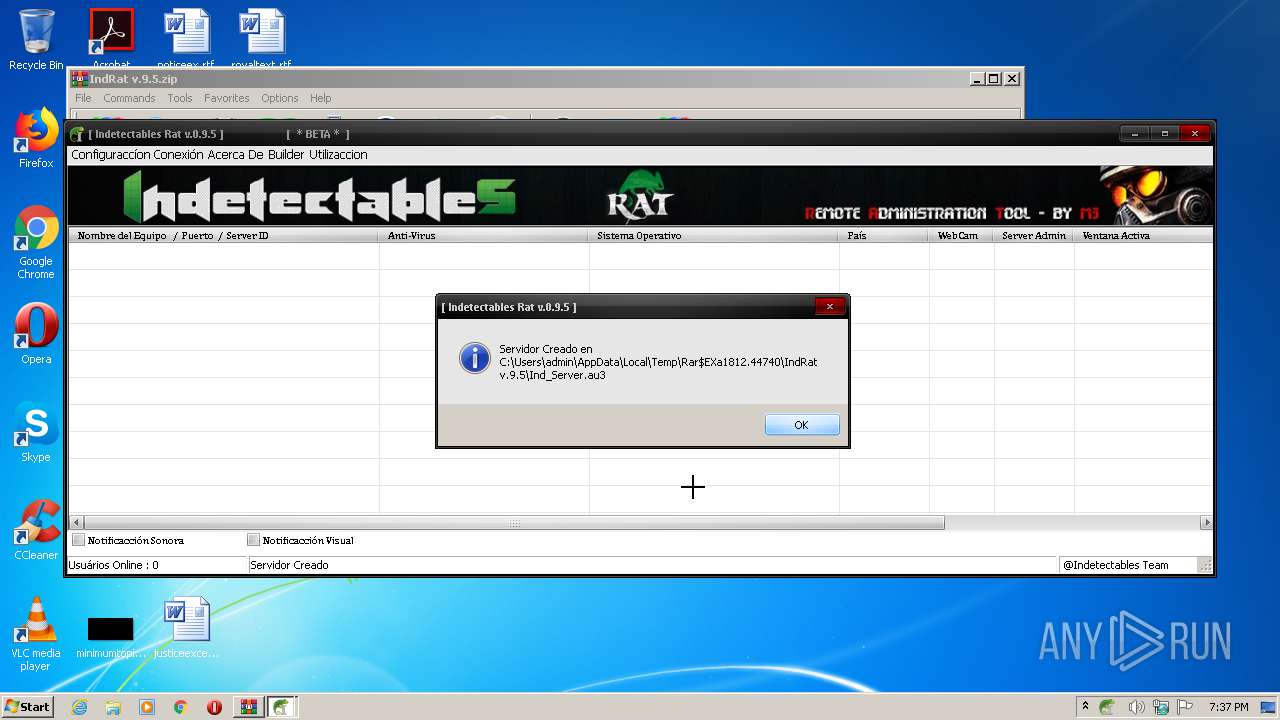Open File menu in WinRAR window
Screen dimensions: 1280x720
tap(83, 98)
